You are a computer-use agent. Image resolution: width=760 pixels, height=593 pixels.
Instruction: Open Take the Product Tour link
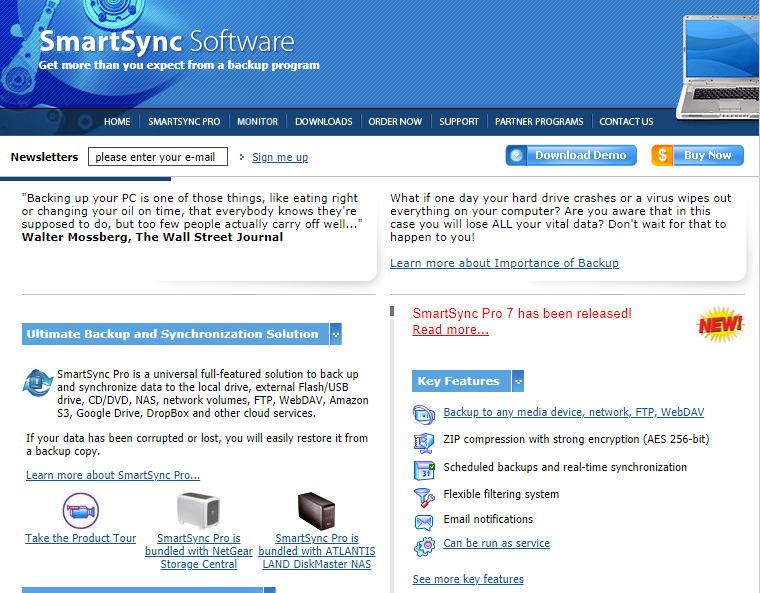80,538
